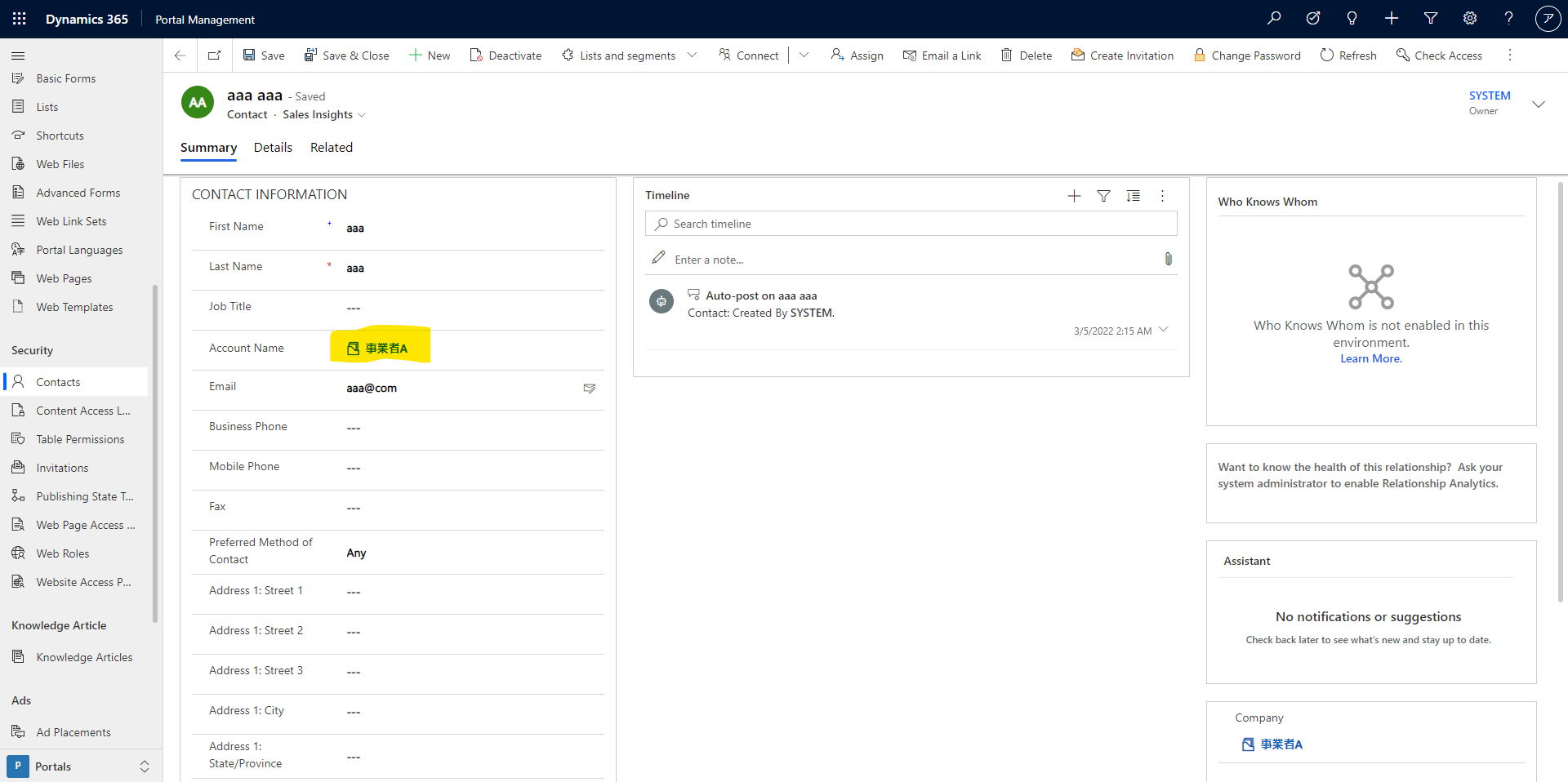Viewport: 1568px width, 782px height.
Task: Click the Mobile Phone field
Action: click(x=474, y=469)
